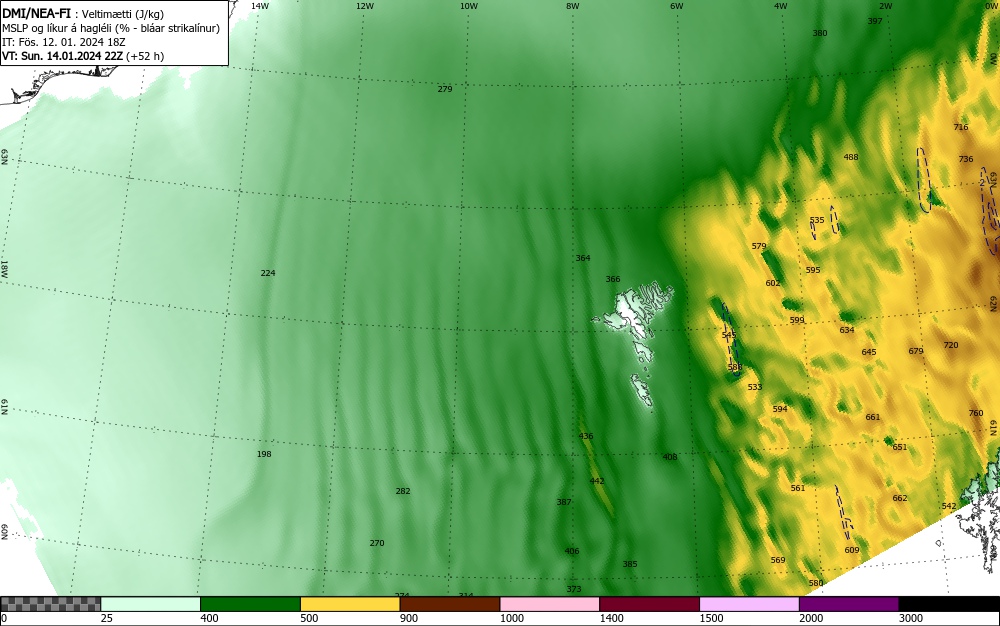Click the MSLP og líkur á hagléli line

[111, 28]
